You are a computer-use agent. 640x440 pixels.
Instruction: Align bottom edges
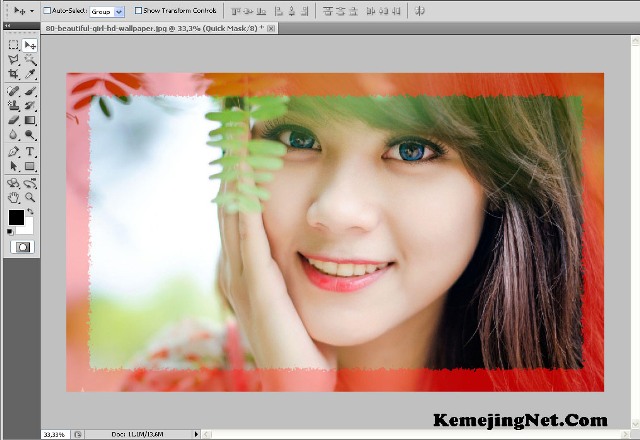[x=261, y=11]
